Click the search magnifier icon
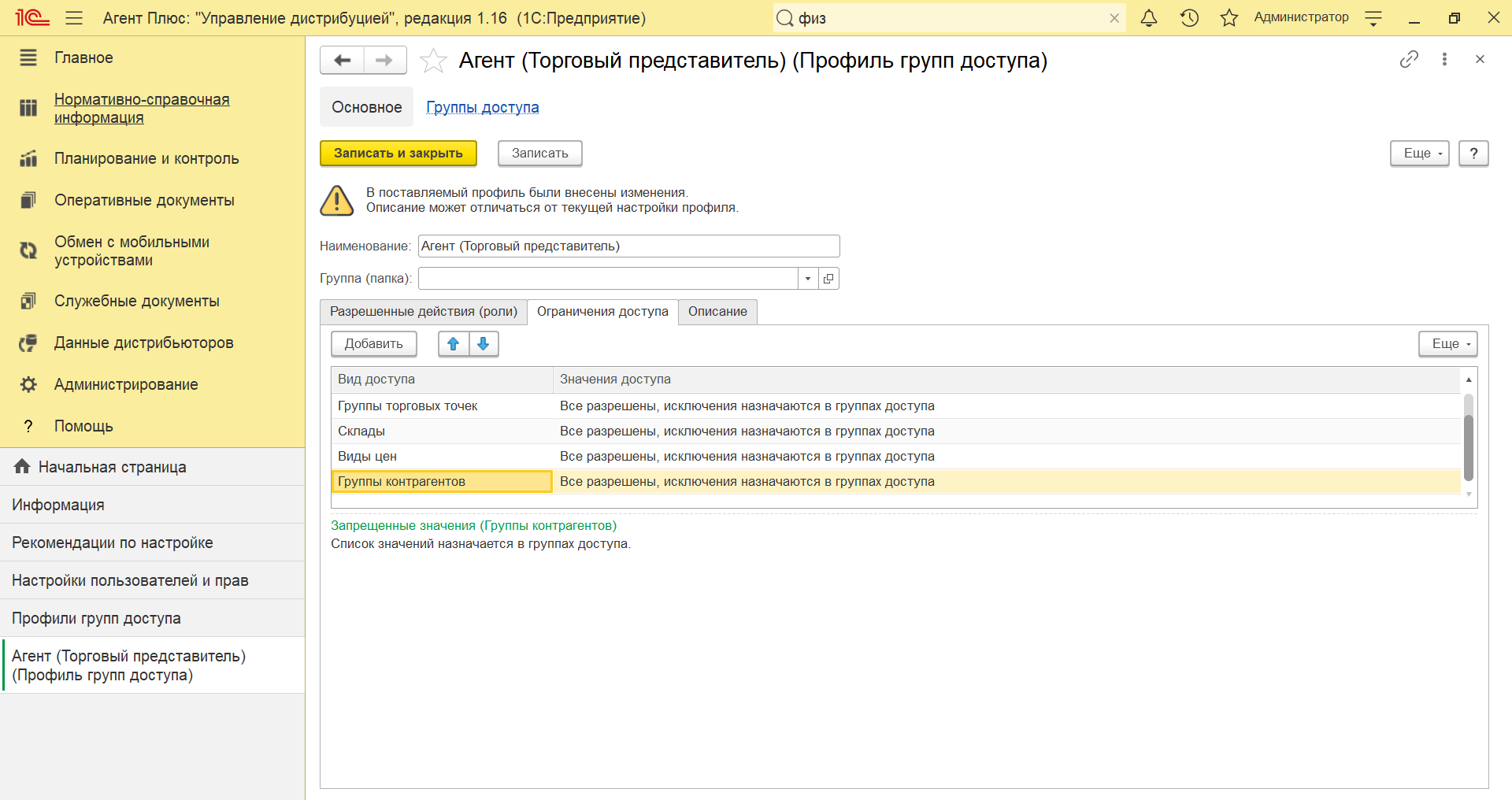1512x800 pixels. [x=784, y=18]
